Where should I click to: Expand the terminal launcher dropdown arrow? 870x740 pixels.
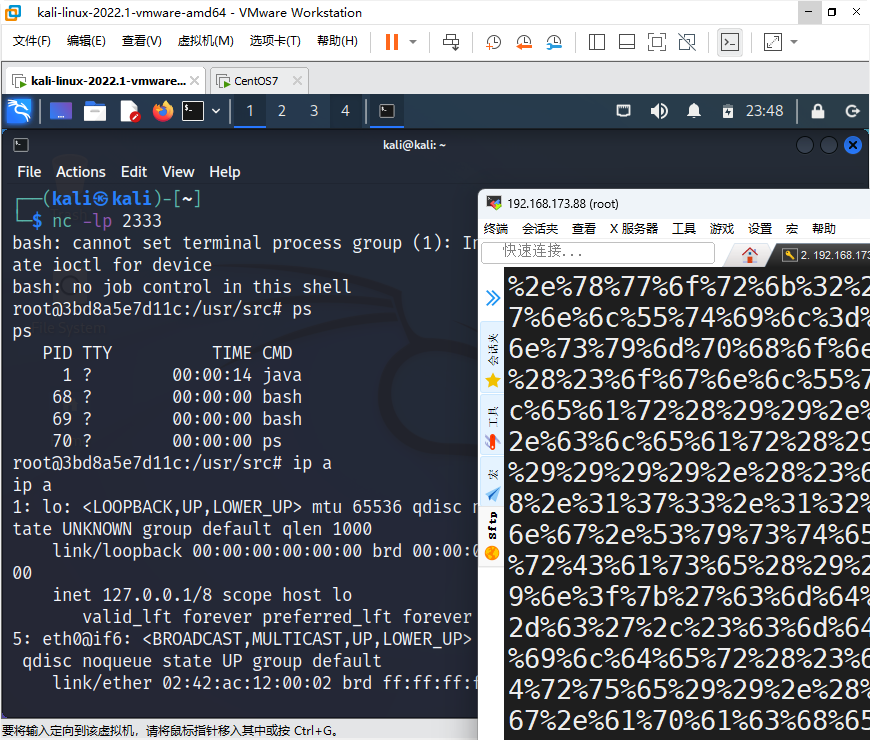tap(216, 111)
